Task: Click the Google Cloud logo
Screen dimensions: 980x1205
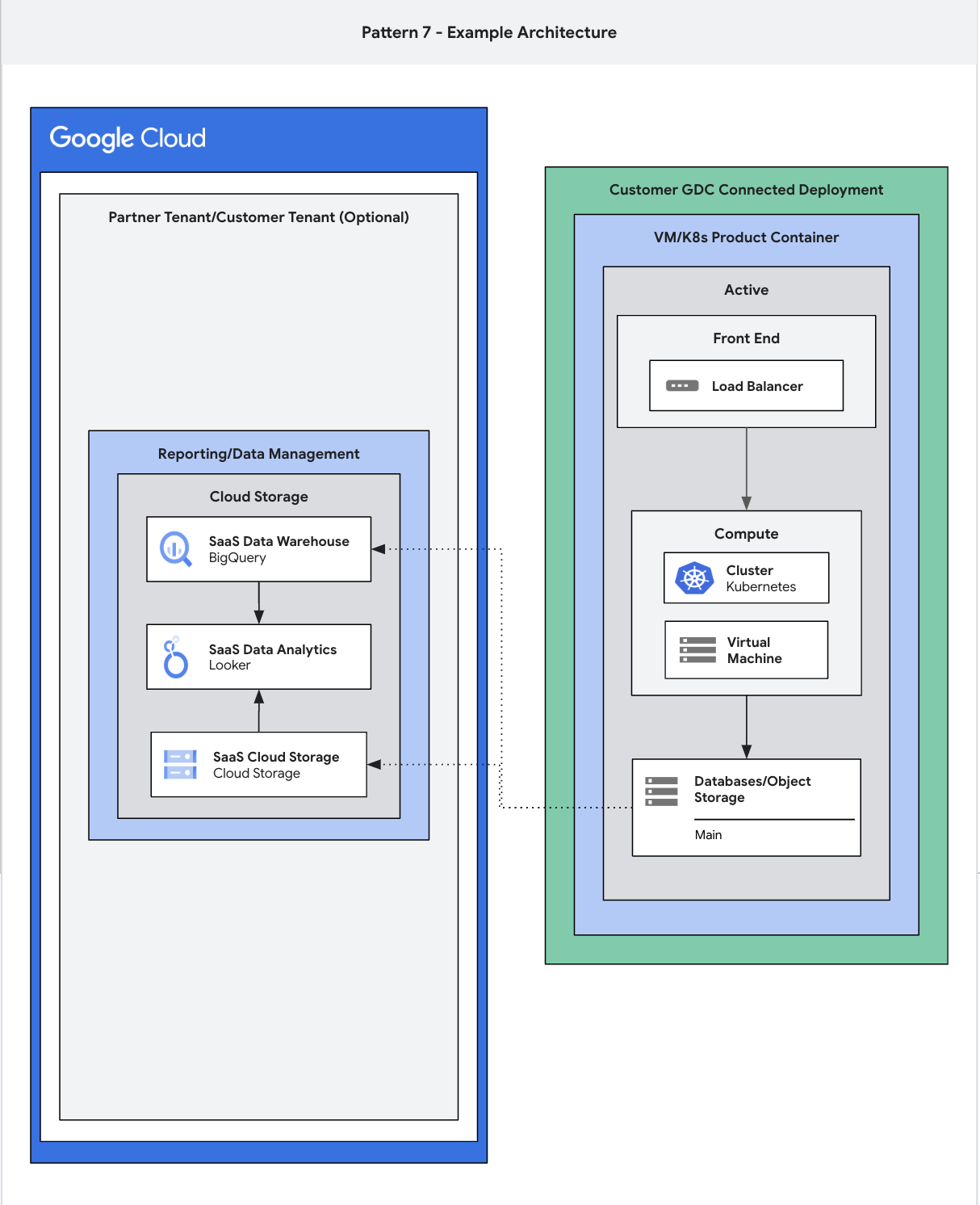Action: 128,138
